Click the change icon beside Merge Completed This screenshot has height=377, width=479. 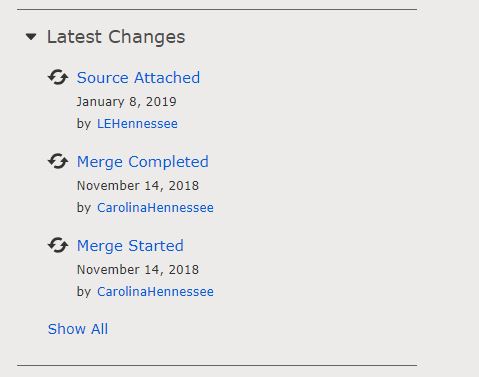[58, 161]
